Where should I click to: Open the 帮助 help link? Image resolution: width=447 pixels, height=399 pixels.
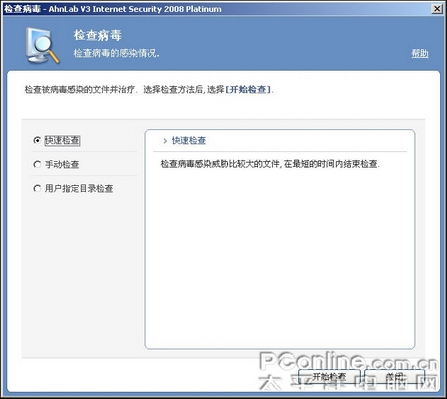tap(420, 53)
